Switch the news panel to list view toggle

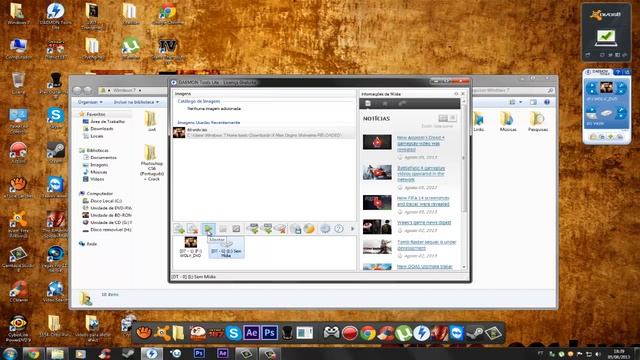point(452,118)
